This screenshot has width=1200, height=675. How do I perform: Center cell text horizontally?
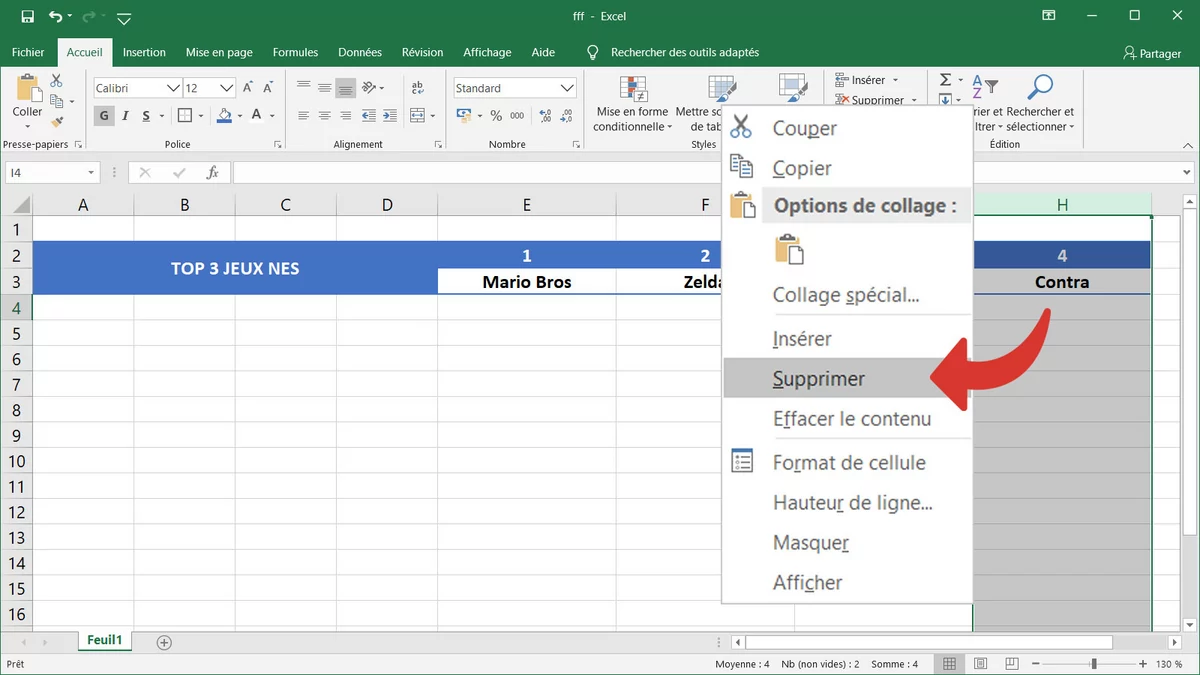(x=324, y=116)
